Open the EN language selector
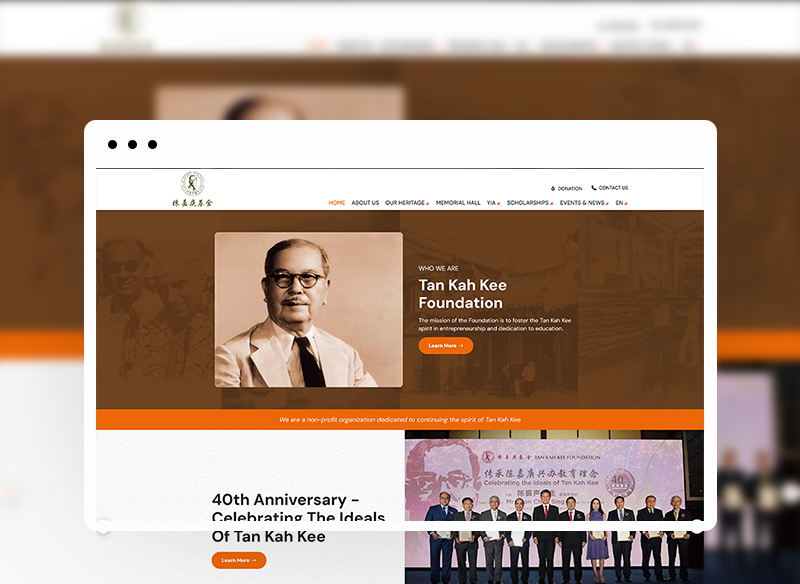Image resolution: width=800 pixels, height=584 pixels. pyautogui.click(x=621, y=203)
